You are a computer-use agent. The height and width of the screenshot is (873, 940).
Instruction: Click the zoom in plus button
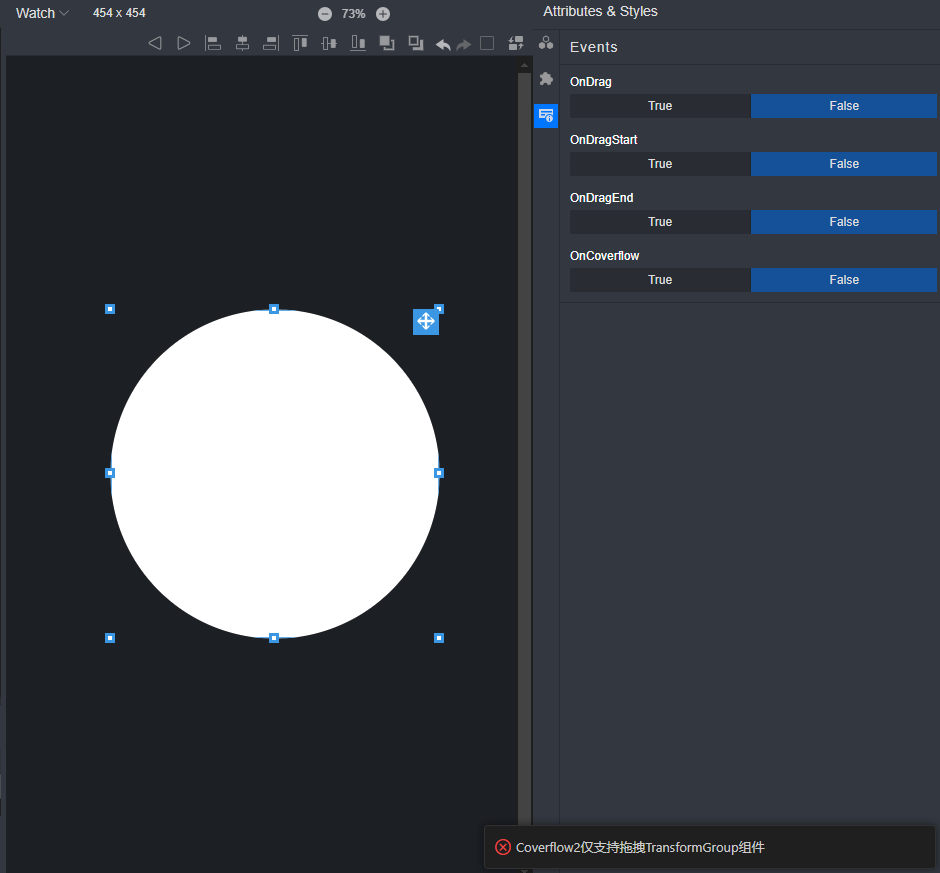pyautogui.click(x=383, y=14)
